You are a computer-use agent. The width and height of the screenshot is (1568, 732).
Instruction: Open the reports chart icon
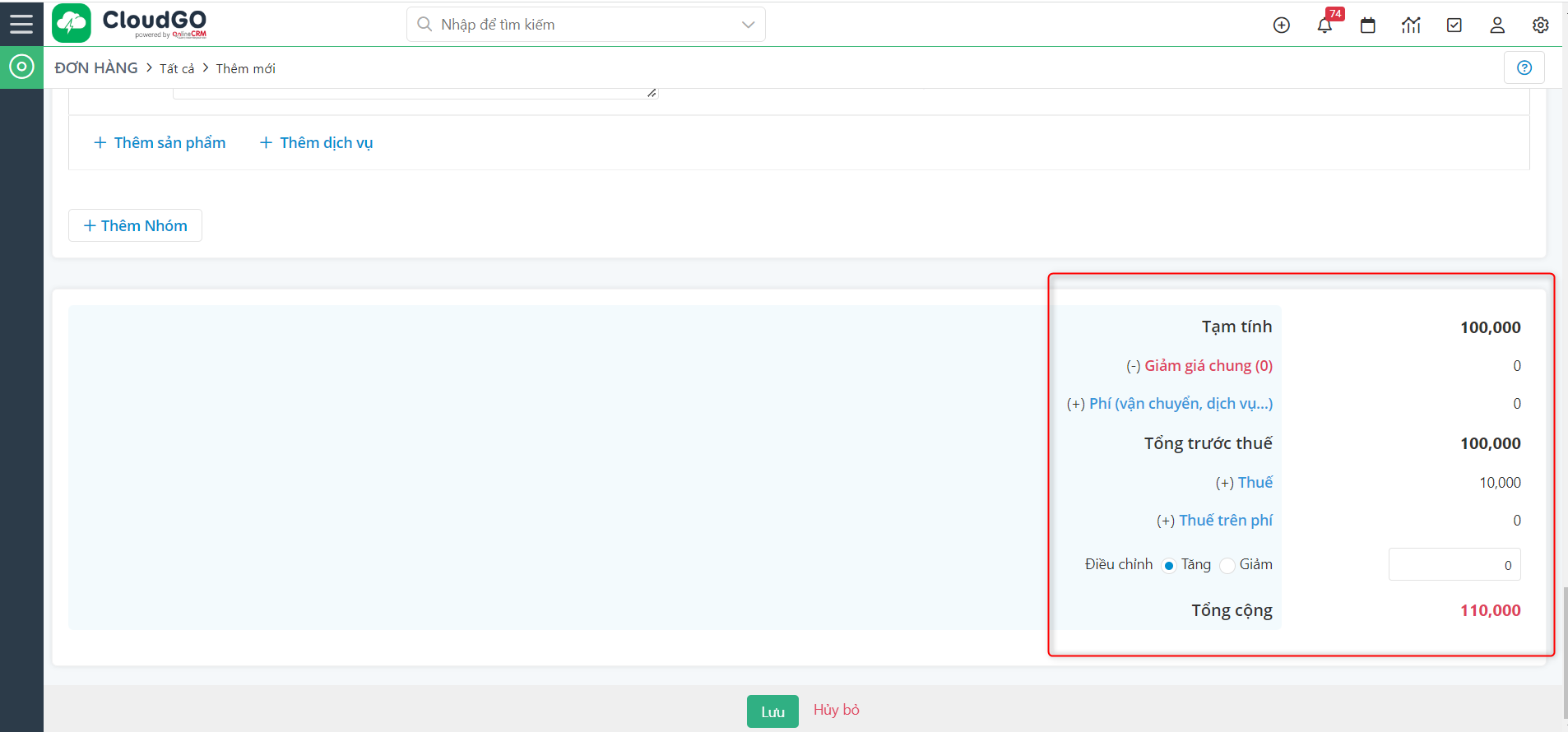[1411, 25]
